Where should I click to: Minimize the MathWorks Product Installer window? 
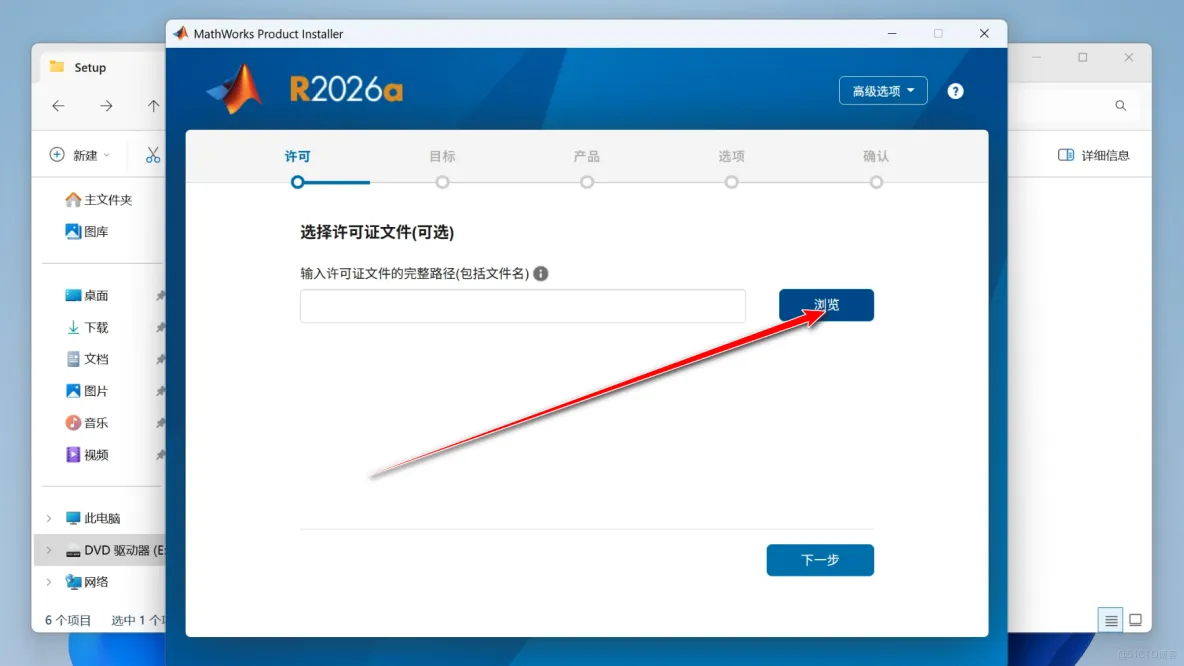click(x=892, y=33)
